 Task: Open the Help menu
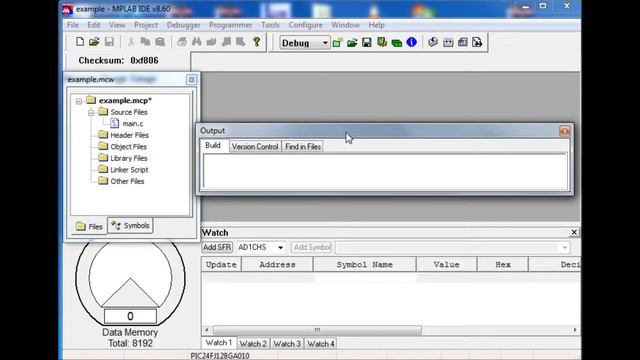point(376,25)
